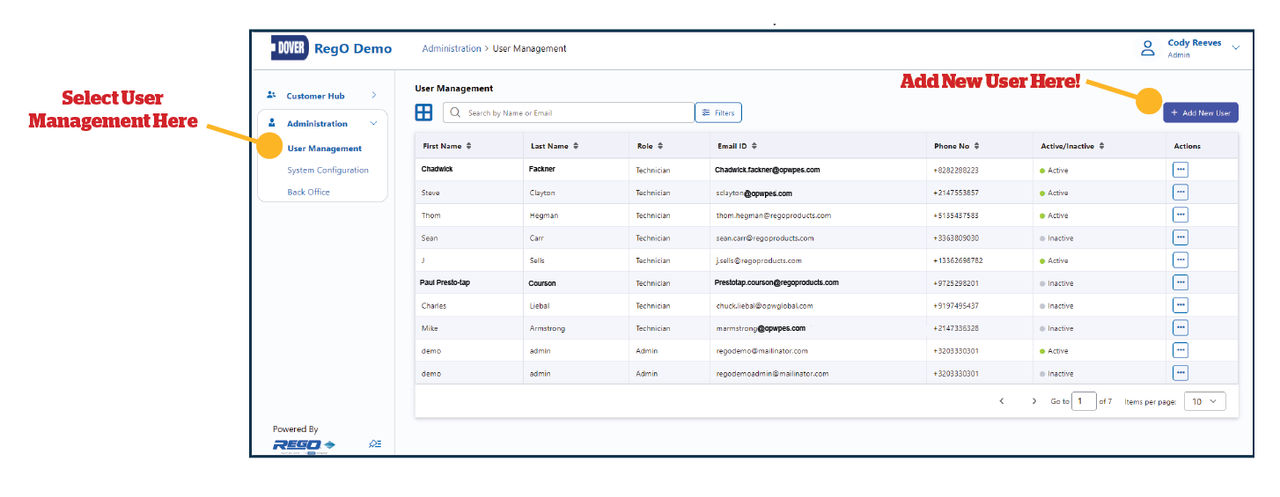Click email sean.carr@regoproducts.com
Image resolution: width=1280 pixels, height=497 pixels.
click(764, 238)
